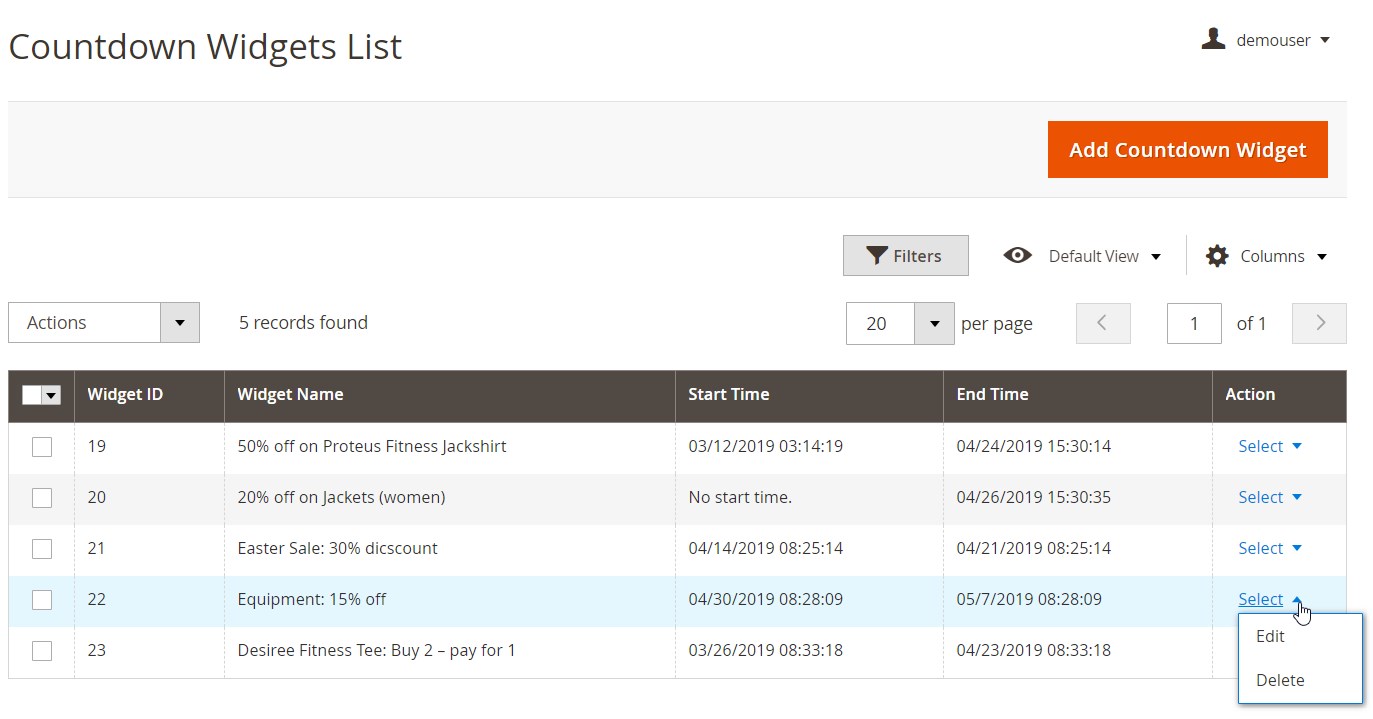Image resolution: width=1373 pixels, height=719 pixels.
Task: Expand the Default View dropdown
Action: (1105, 256)
